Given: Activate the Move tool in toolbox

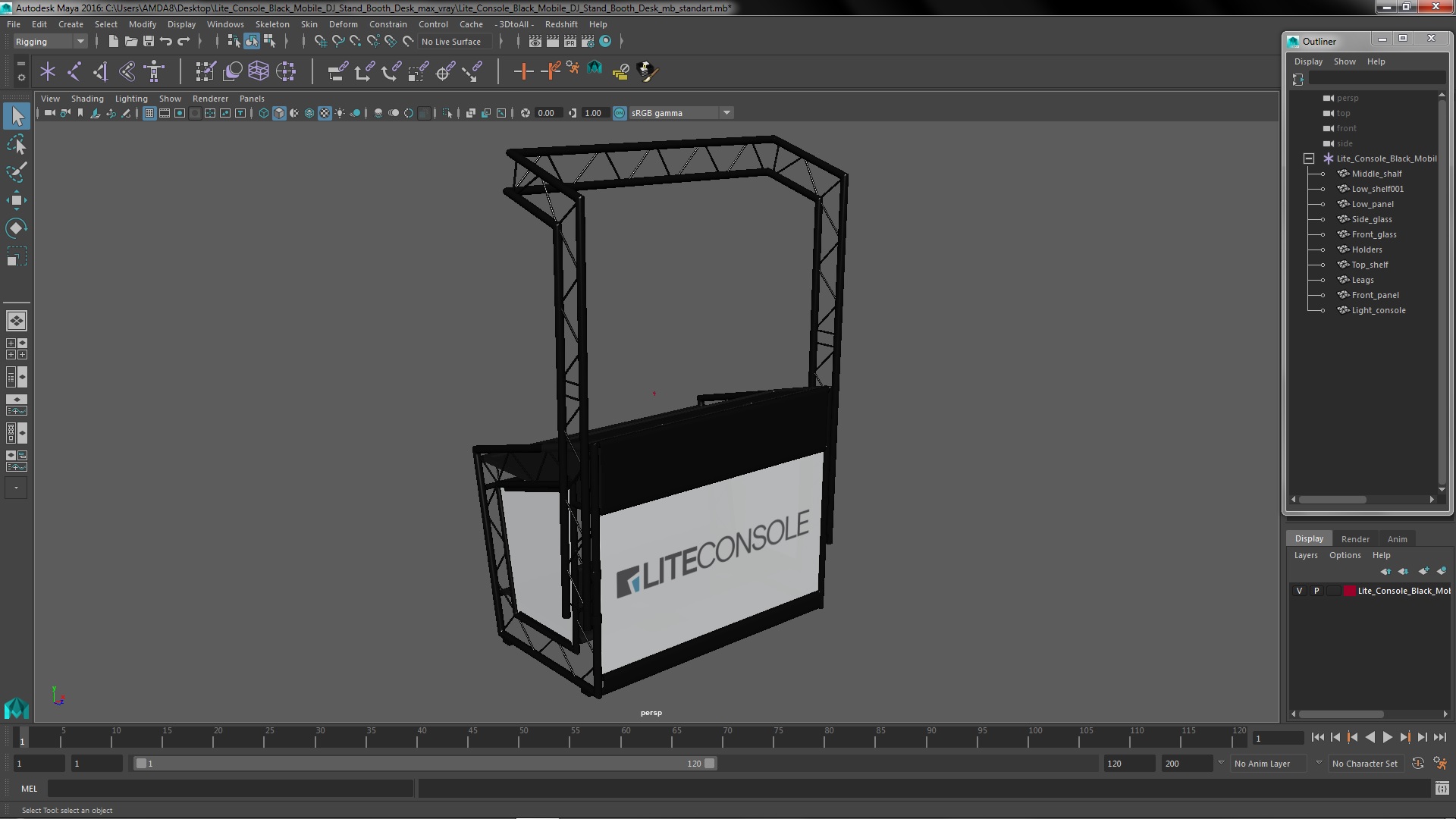Looking at the screenshot, I should 17,200.
